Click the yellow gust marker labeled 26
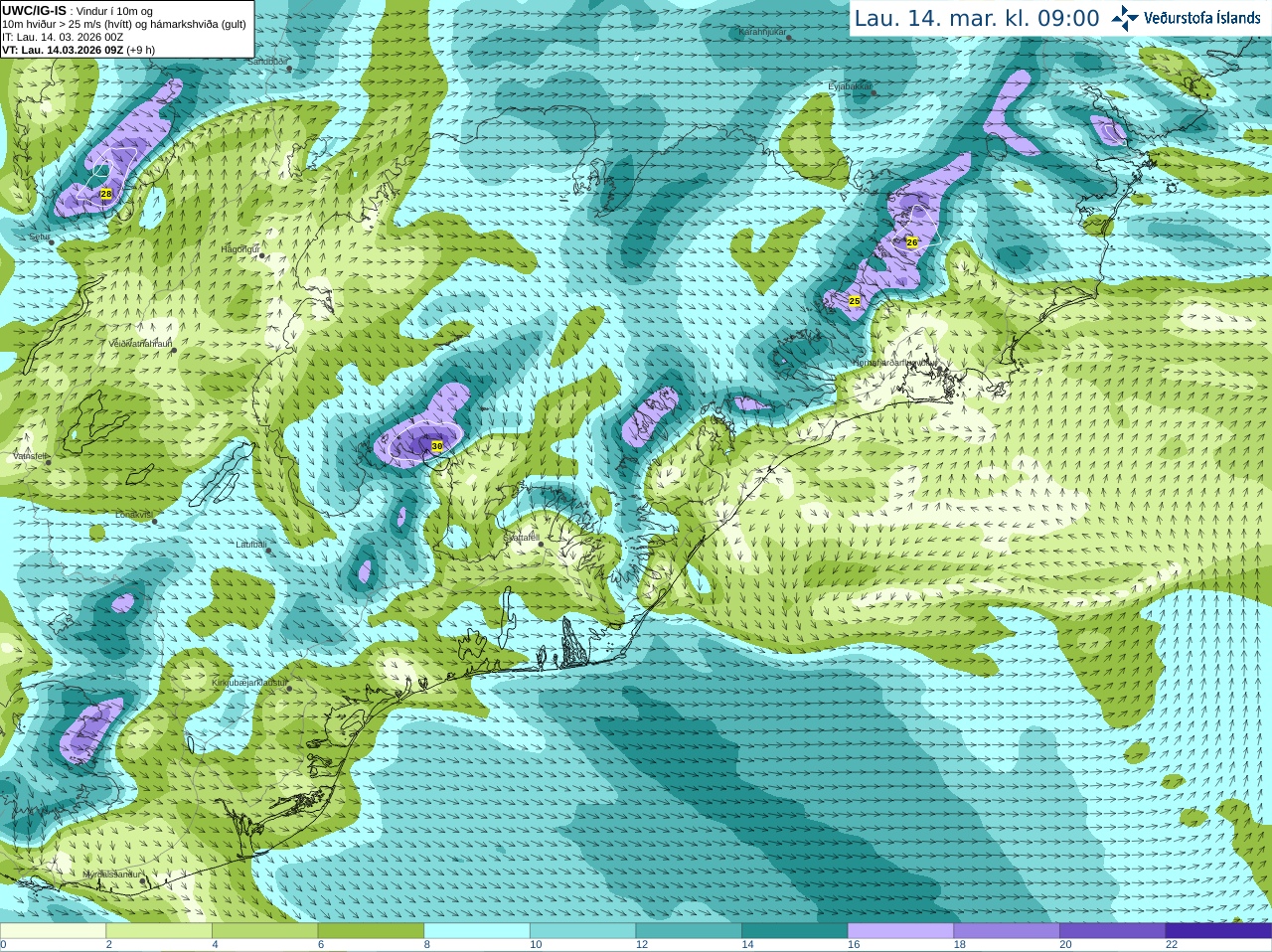The width and height of the screenshot is (1272, 952). [912, 241]
